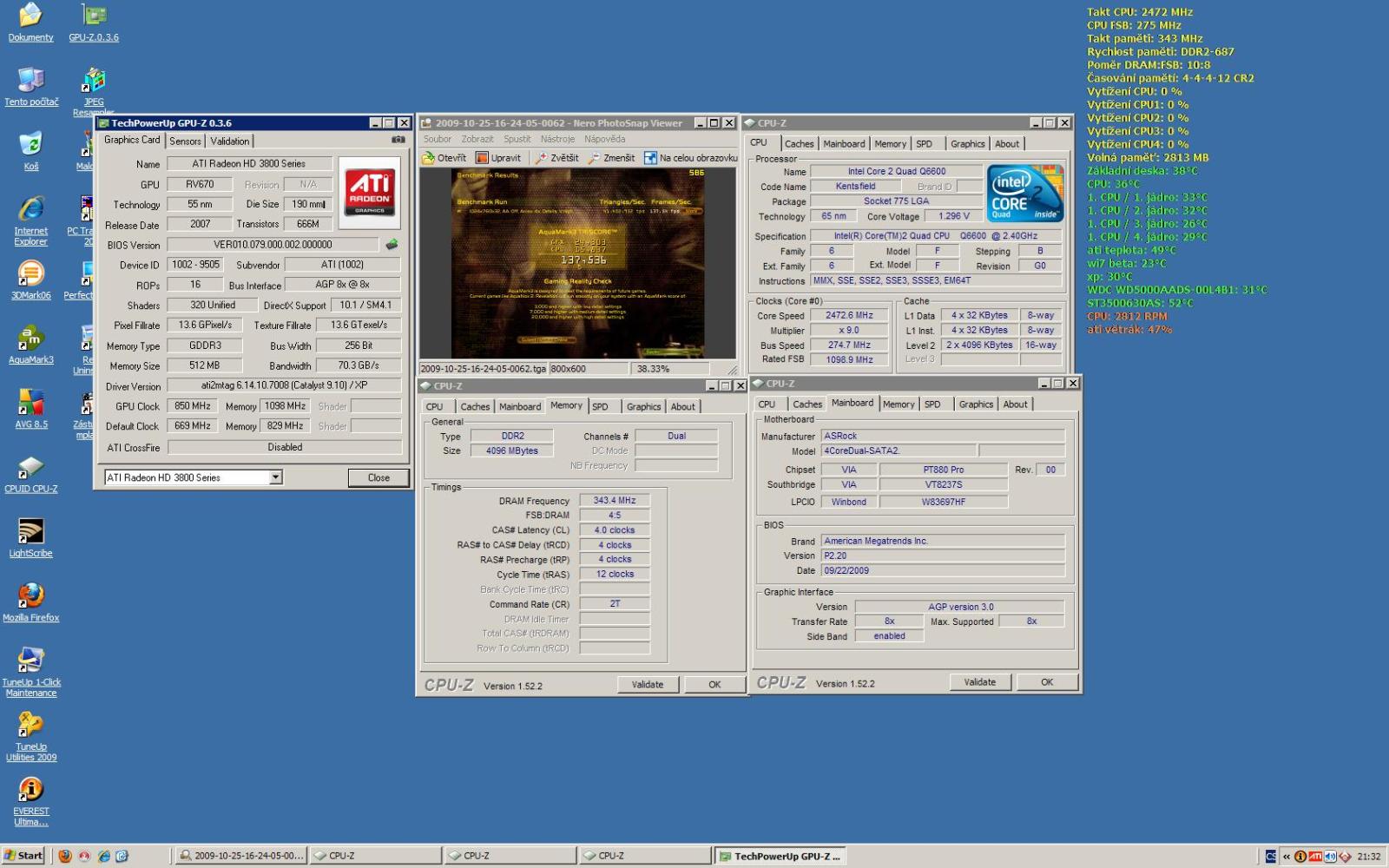1389x868 pixels.
Task: Open Dokumenty desktop folder icon
Action: coord(30,22)
